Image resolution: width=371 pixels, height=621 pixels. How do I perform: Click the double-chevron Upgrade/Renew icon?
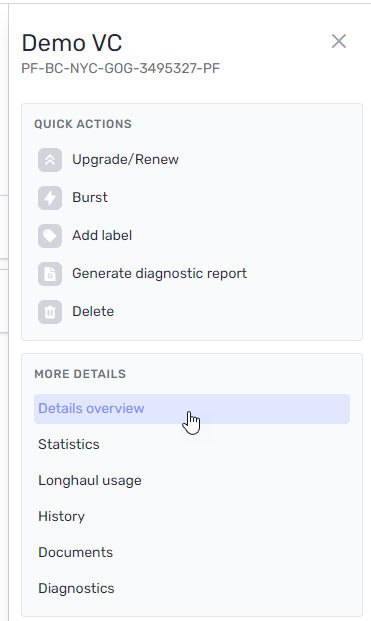pos(50,160)
